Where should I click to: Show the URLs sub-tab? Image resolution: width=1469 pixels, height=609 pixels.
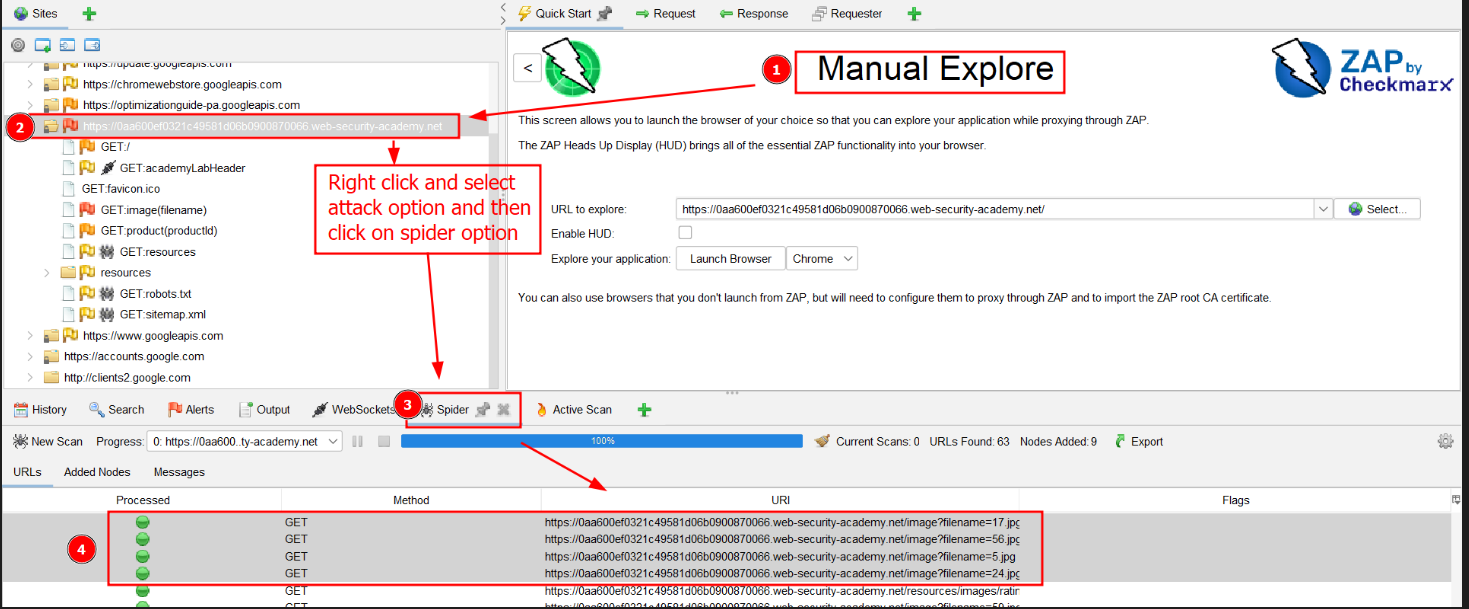(x=27, y=472)
